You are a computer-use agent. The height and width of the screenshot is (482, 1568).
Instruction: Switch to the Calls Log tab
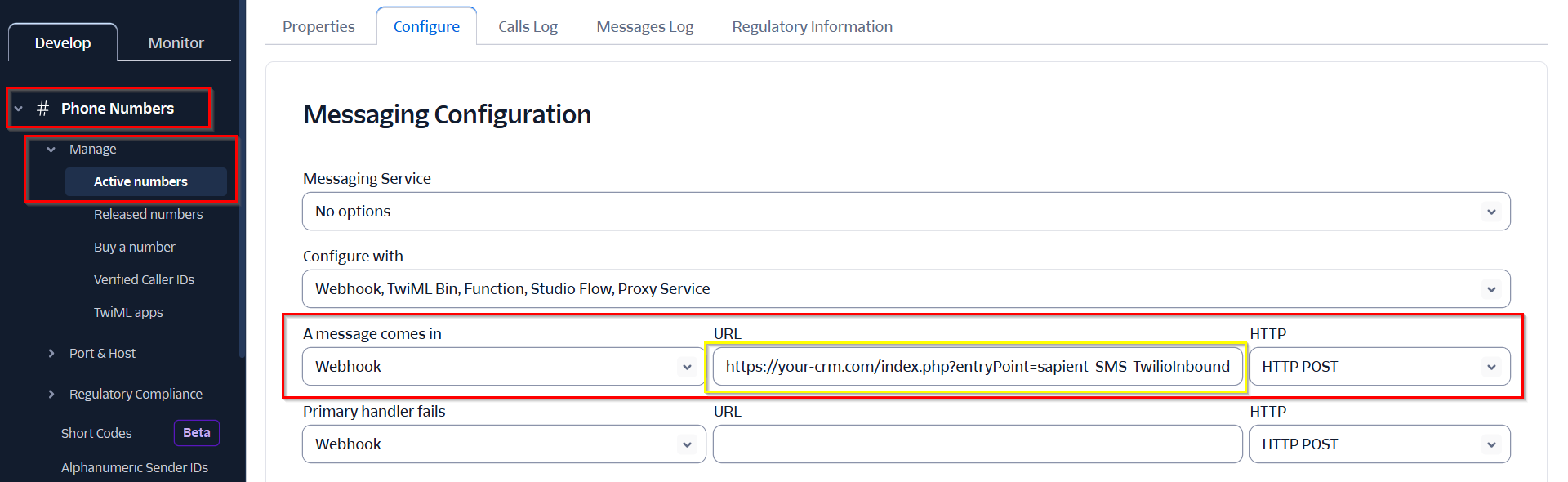coord(528,26)
